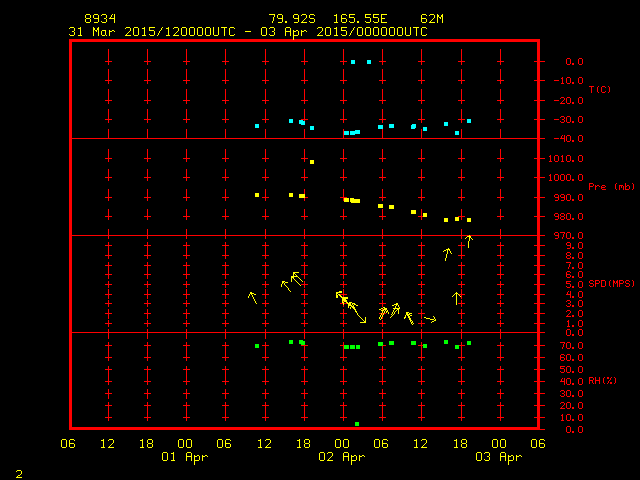Screen dimensions: 640x480
Task: Click the 03 Apr date label
Action: (x=498, y=457)
